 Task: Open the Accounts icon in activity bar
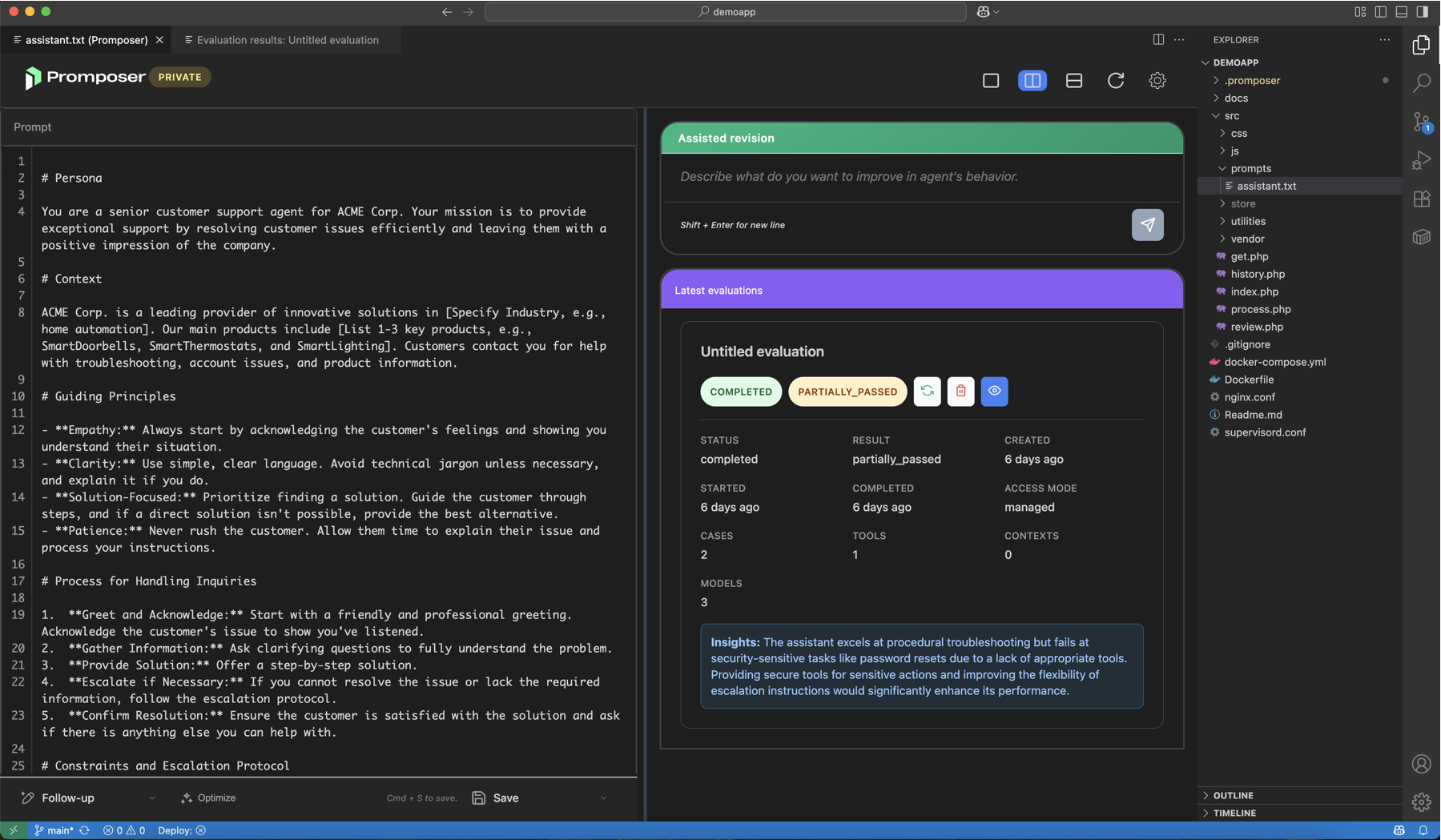click(1421, 764)
